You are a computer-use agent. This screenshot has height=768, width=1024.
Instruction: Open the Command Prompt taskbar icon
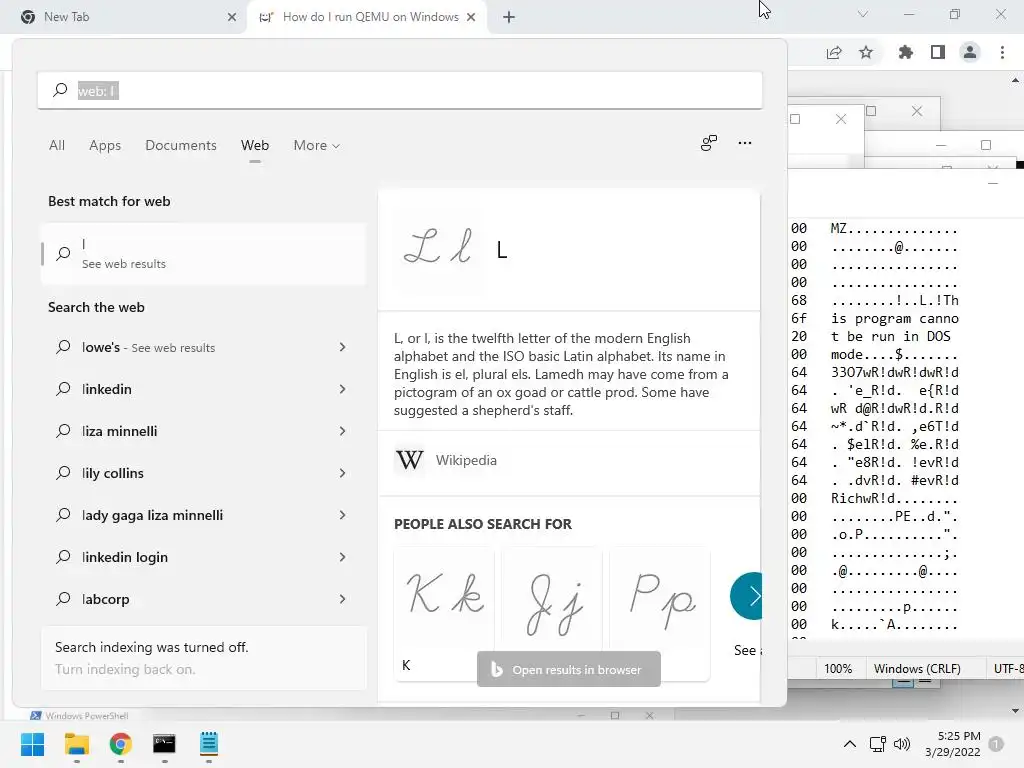[164, 744]
